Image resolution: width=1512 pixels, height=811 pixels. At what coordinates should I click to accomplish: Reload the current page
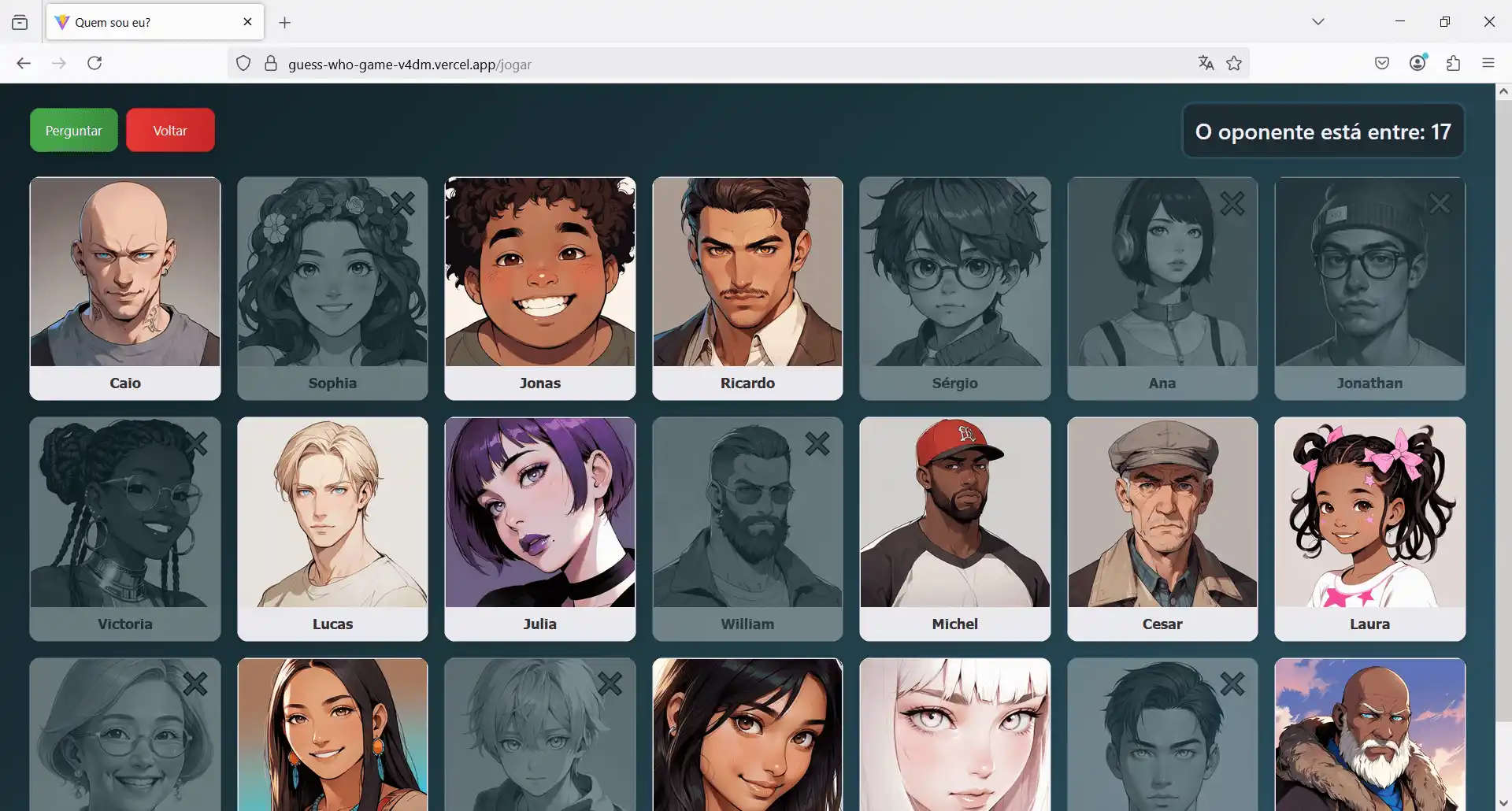(x=94, y=63)
